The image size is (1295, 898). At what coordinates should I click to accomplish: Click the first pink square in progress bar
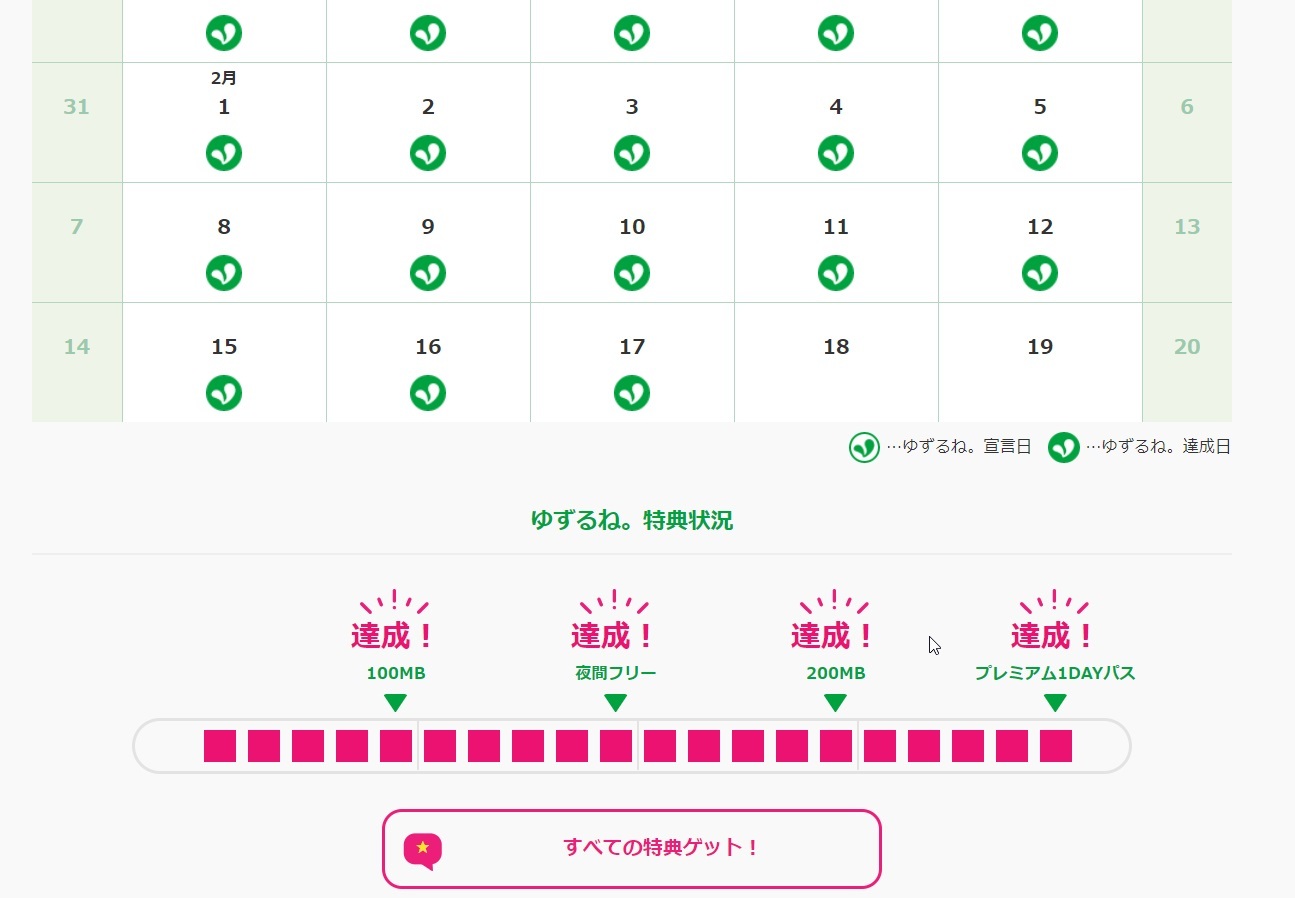tap(220, 746)
